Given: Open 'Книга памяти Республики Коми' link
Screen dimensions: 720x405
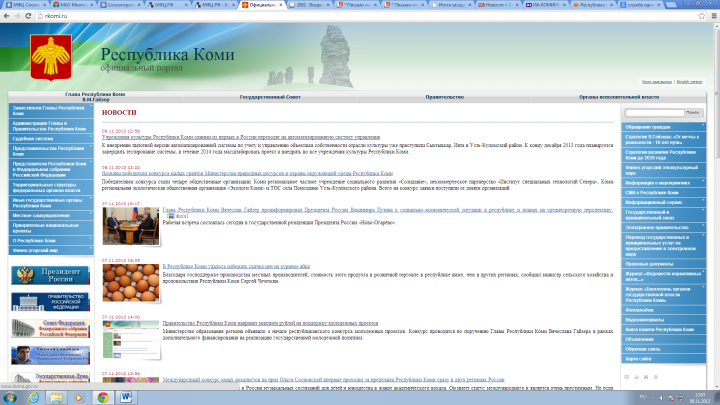Looking at the screenshot, I should tap(664, 329).
